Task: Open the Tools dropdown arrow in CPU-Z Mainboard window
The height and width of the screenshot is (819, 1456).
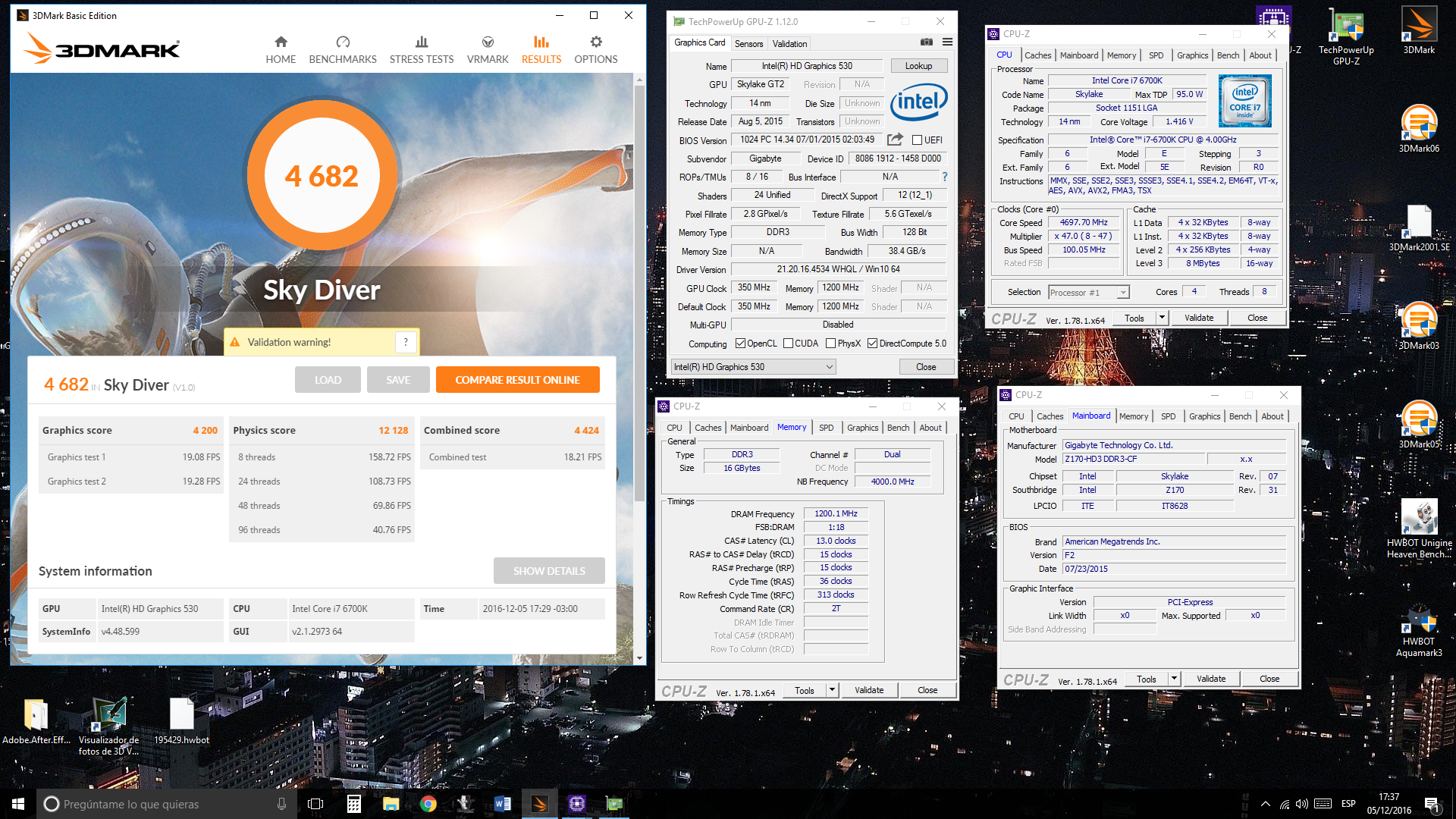Action: tap(1174, 679)
